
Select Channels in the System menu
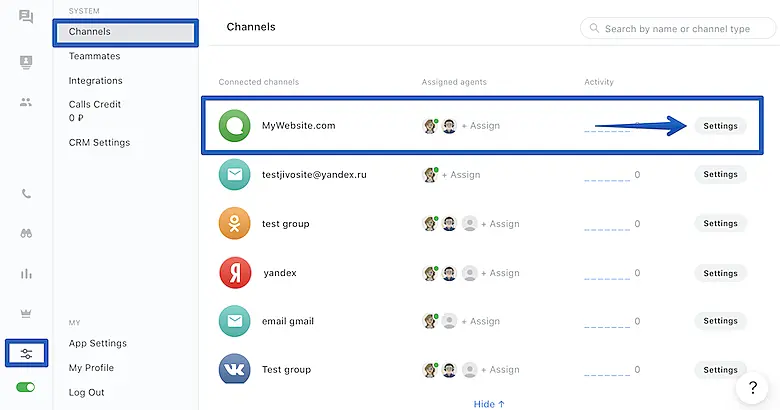(x=125, y=32)
